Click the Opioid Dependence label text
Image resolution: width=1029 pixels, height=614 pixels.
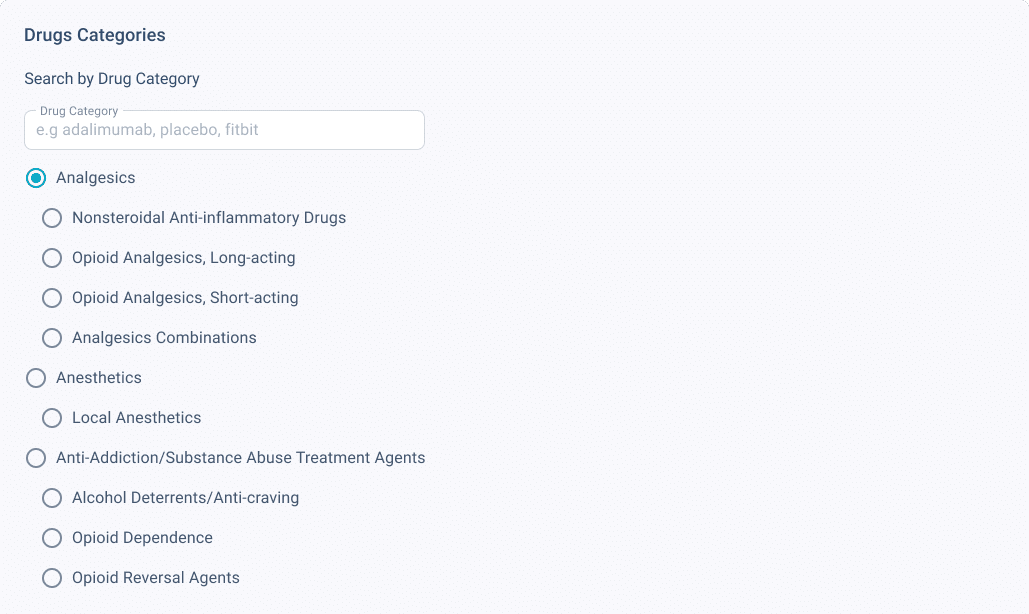(x=142, y=538)
